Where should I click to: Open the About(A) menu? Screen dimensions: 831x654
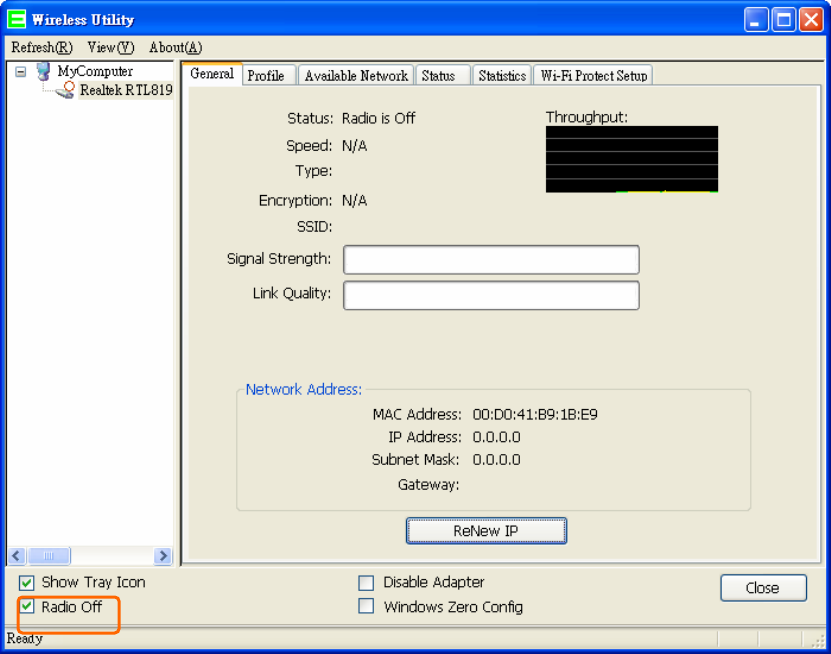(x=175, y=48)
